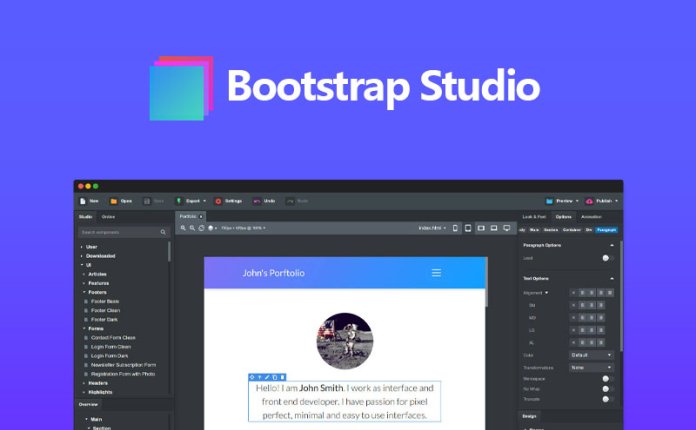Select the tablet landscape viewport icon
The image size is (696, 430).
click(481, 228)
